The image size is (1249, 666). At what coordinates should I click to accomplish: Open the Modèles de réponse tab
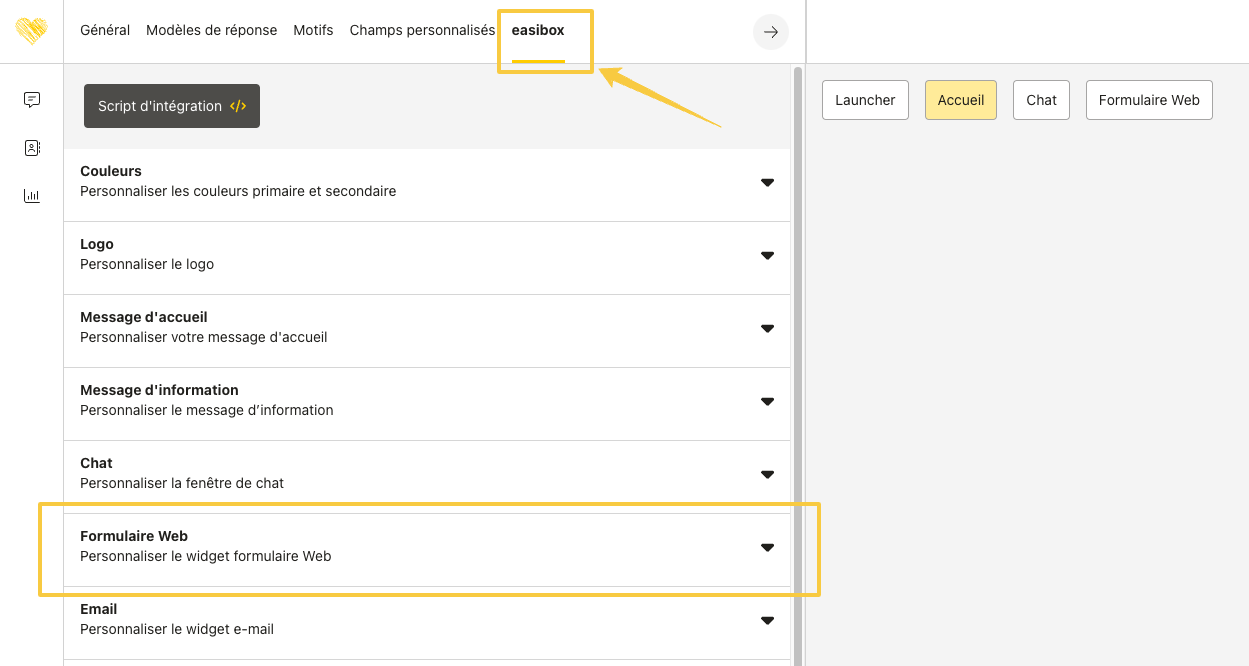(211, 30)
